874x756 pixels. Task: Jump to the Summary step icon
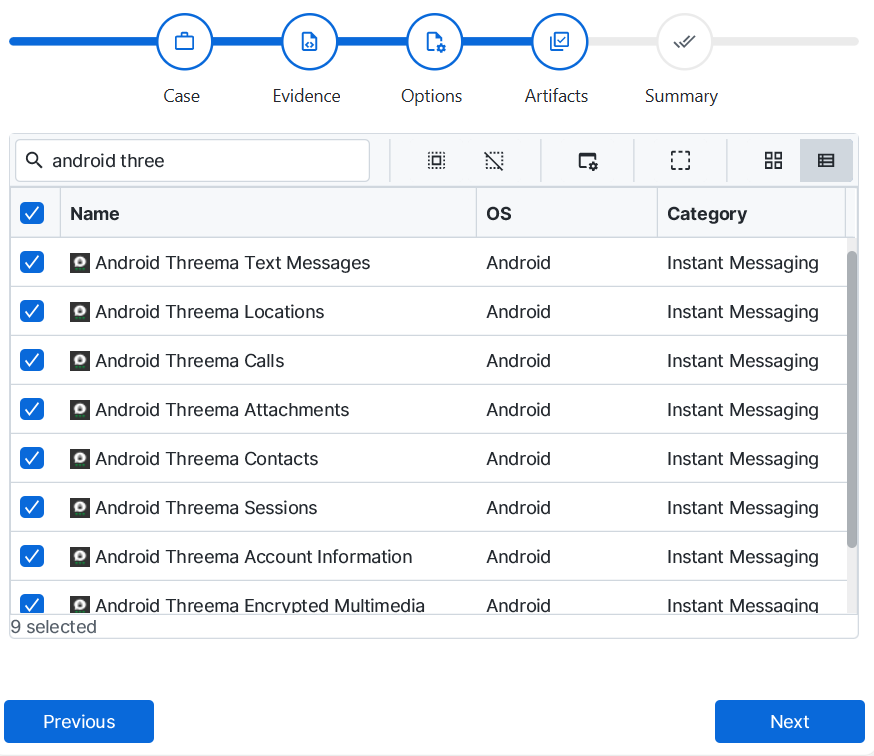click(x=684, y=42)
